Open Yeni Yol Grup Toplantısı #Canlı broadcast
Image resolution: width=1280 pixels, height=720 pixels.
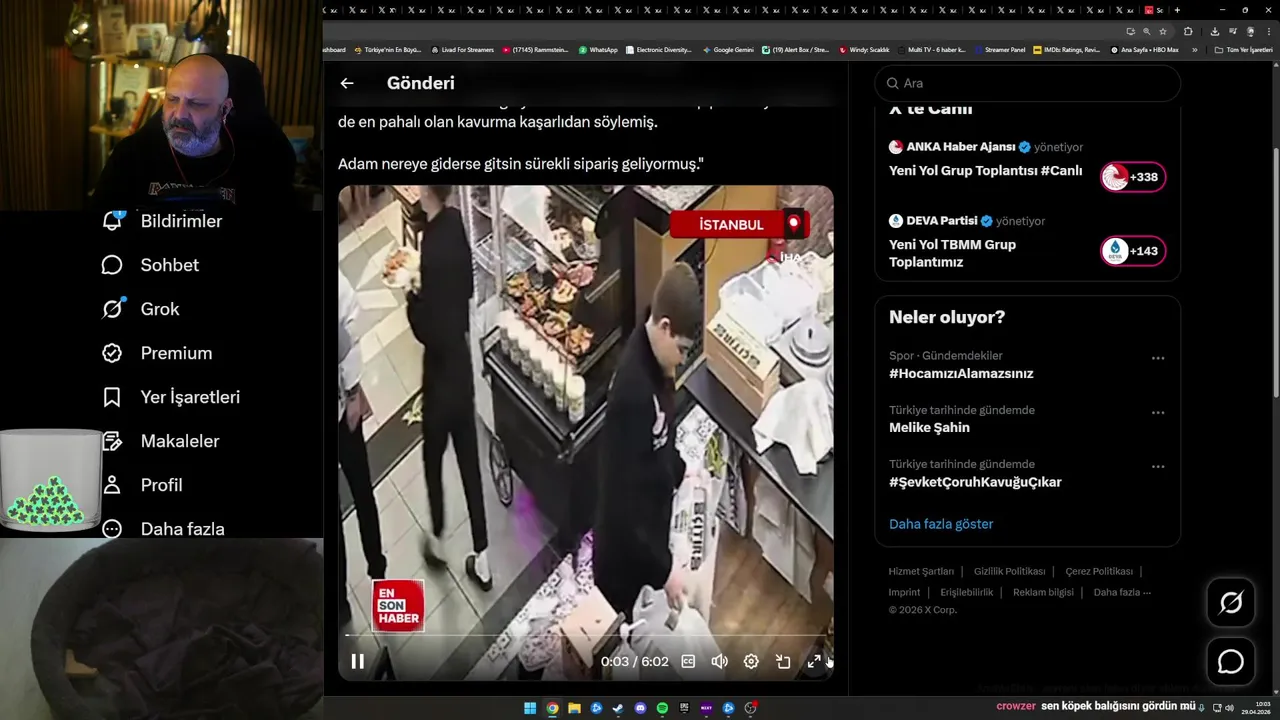tap(985, 171)
